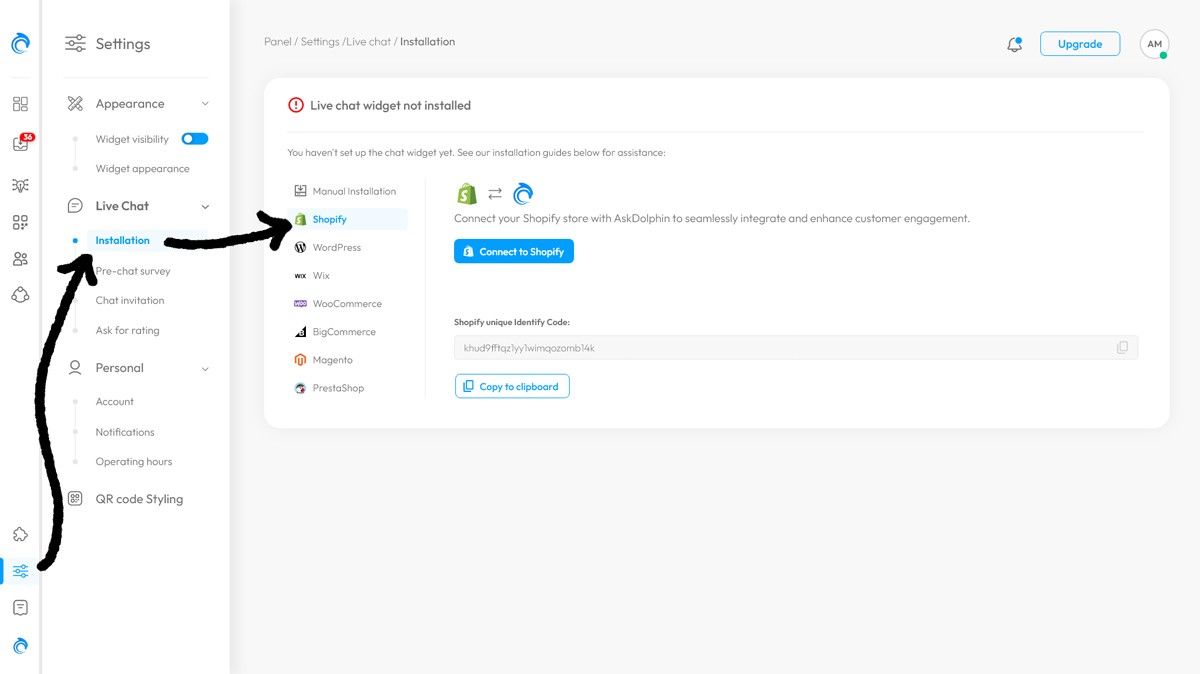Click the Personal section label

119,368
